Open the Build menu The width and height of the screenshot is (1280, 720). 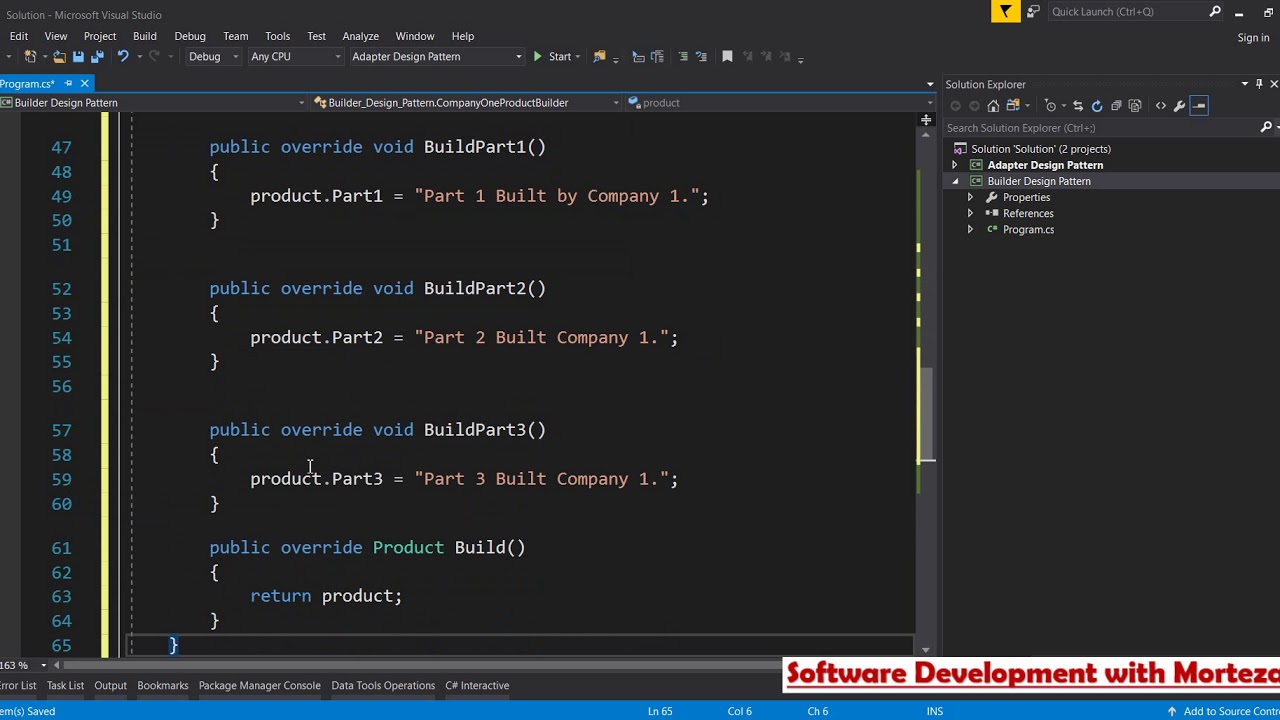click(x=145, y=36)
